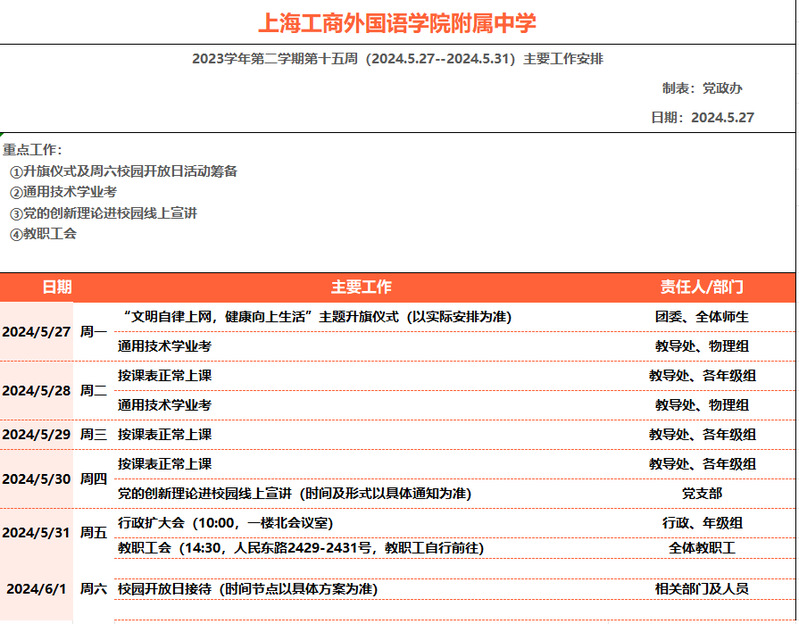Select date cell 2024/5/29
This screenshot has width=799, height=624.
(x=36, y=435)
